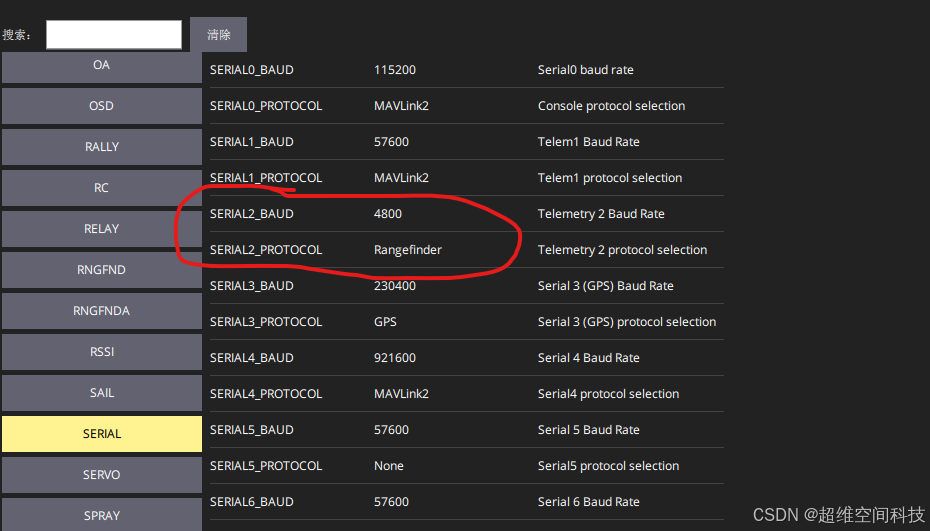This screenshot has width=930, height=531.
Task: Edit the 115200 value of SERIAL0_BAUD
Action: (394, 70)
